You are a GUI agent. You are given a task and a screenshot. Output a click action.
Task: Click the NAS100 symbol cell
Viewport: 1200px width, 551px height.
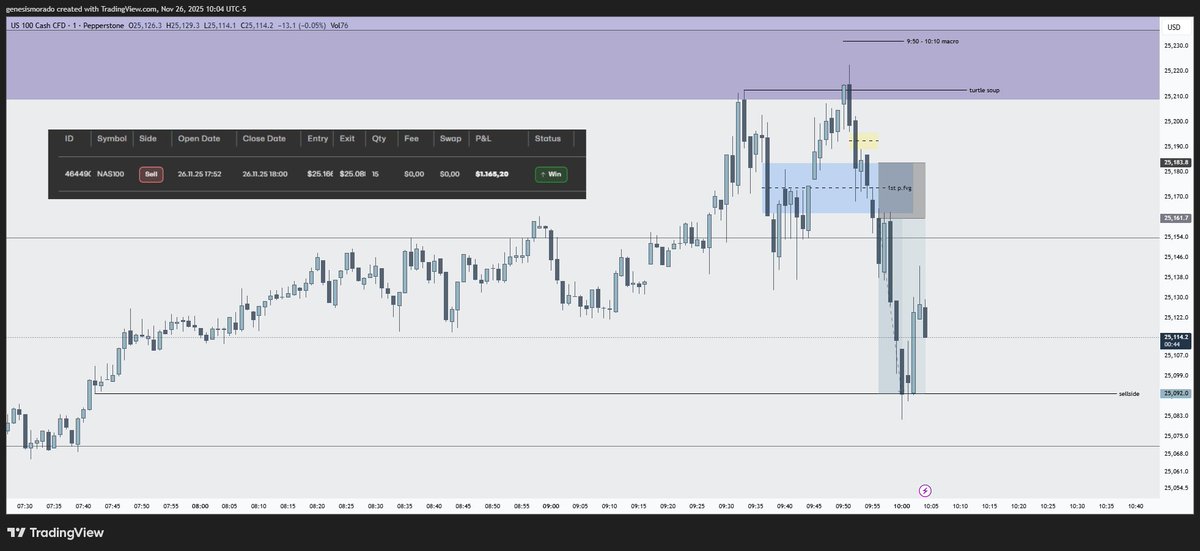111,174
